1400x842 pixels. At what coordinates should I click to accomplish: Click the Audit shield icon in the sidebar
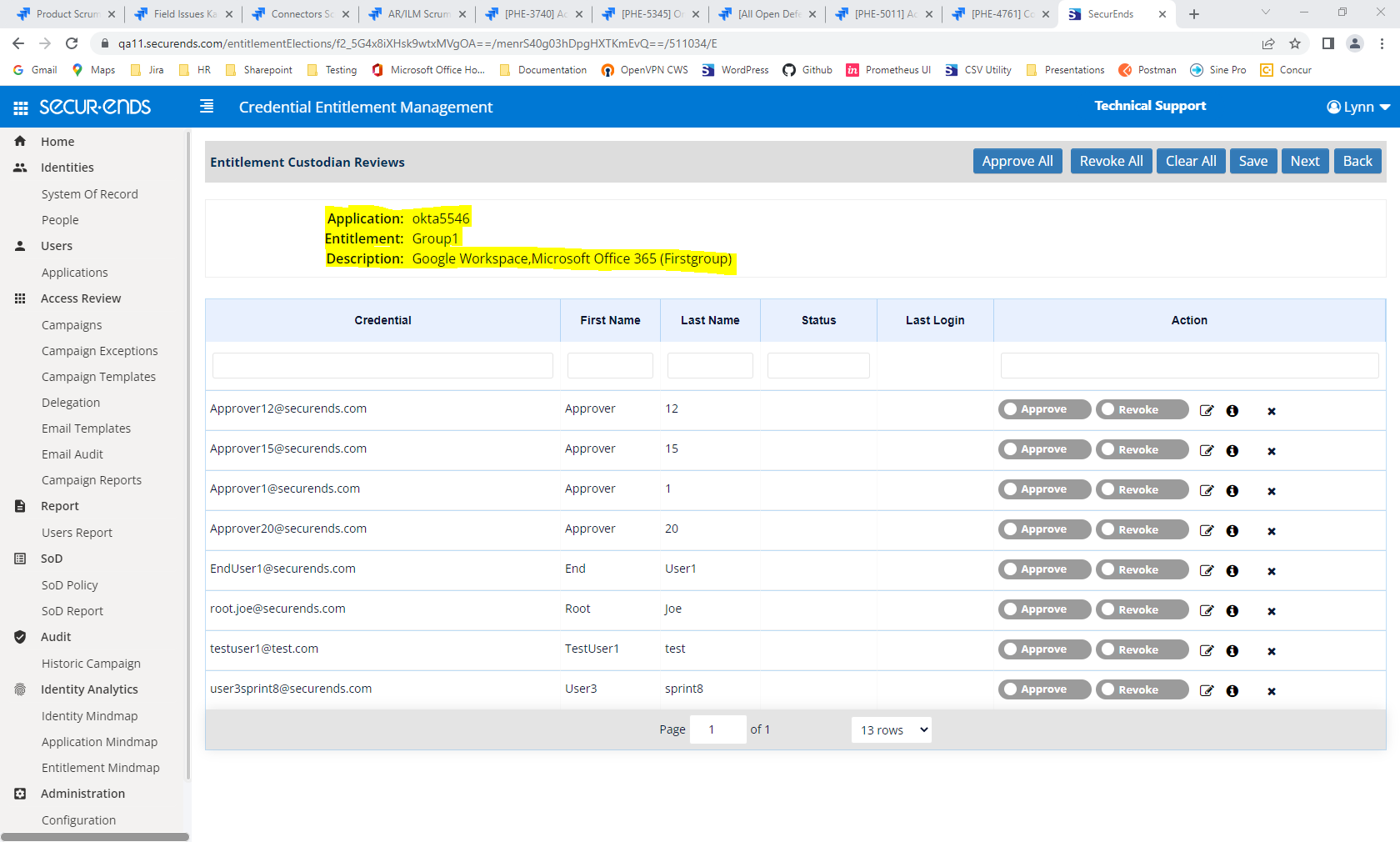19,636
